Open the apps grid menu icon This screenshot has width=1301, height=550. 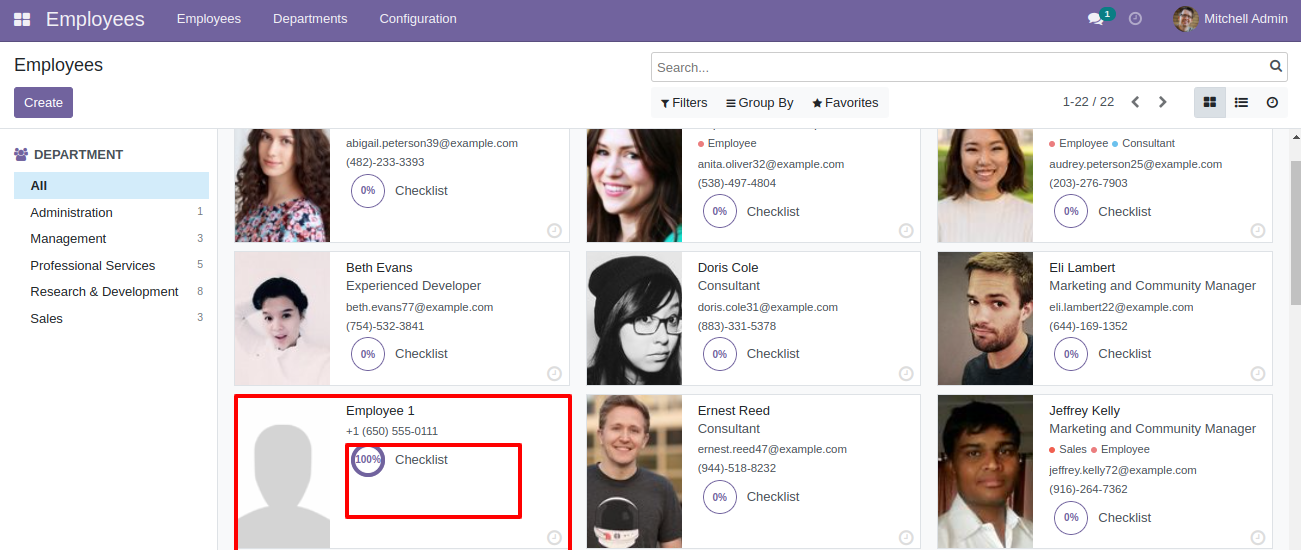click(x=22, y=19)
